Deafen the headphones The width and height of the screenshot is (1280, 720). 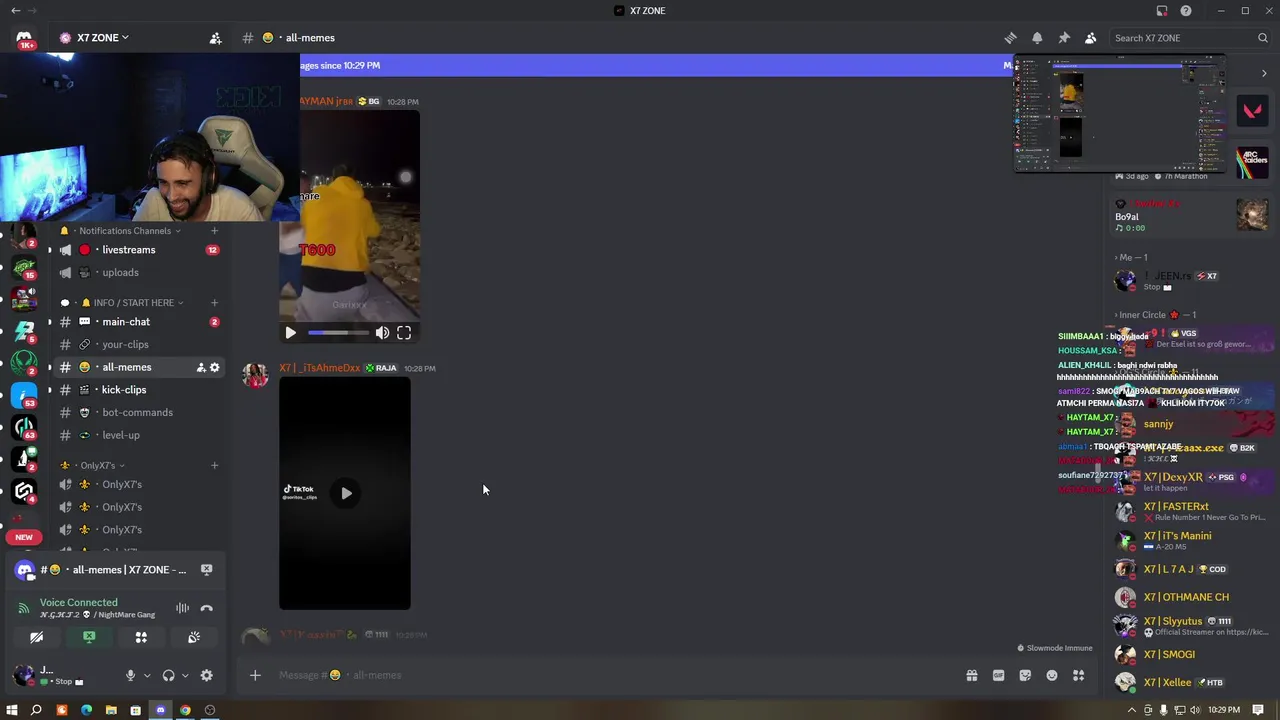coord(168,676)
